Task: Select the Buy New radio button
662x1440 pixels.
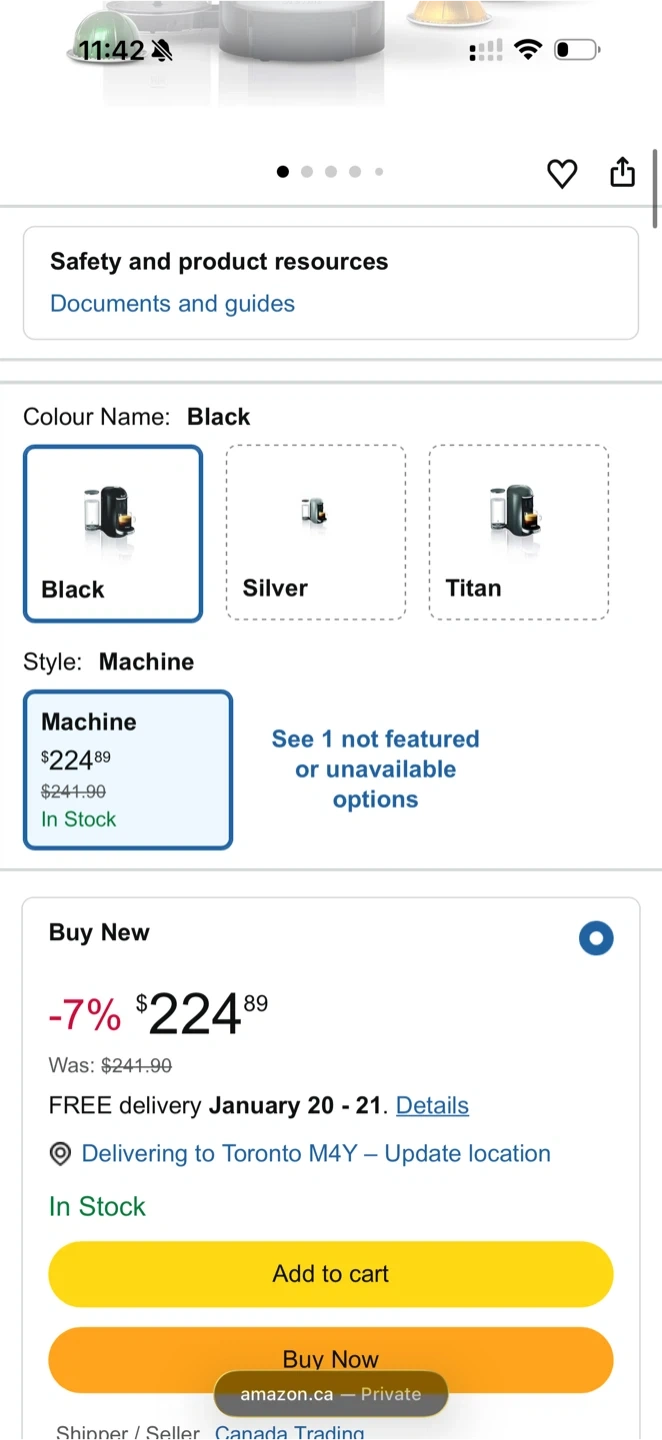Action: pyautogui.click(x=596, y=938)
